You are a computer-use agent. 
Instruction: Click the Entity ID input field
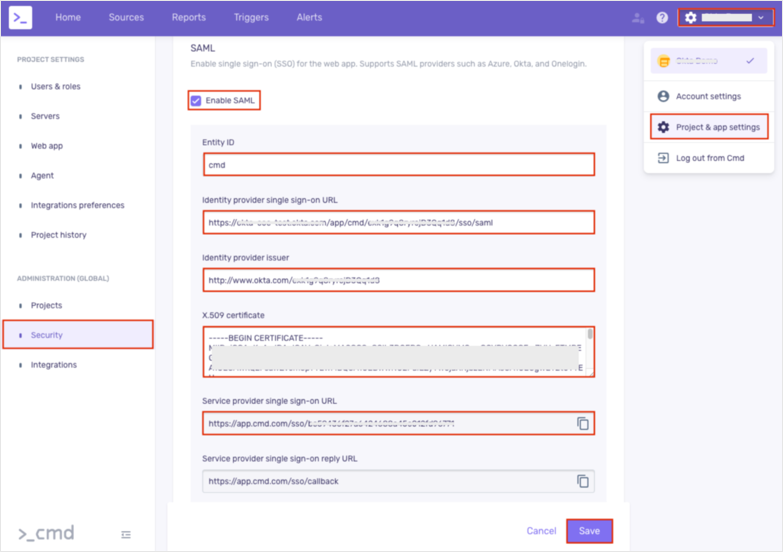(398, 164)
